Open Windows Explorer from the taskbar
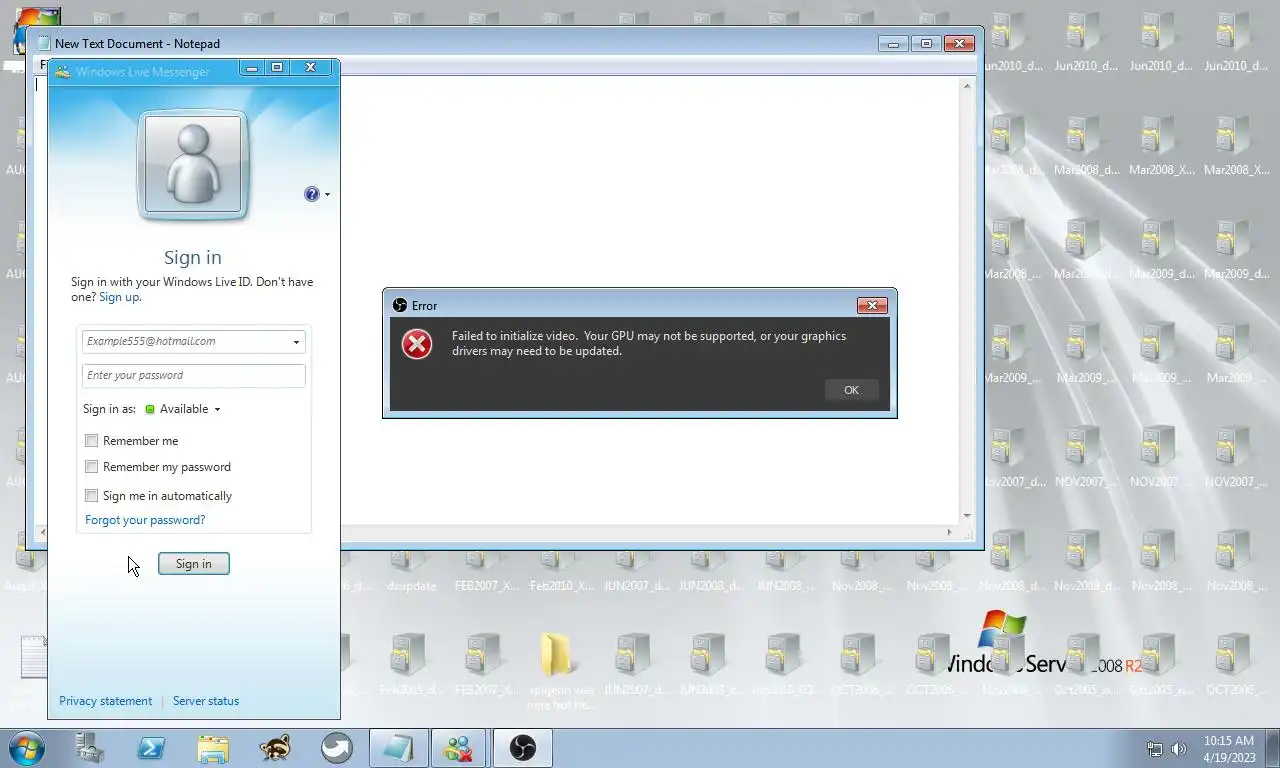 coord(213,748)
